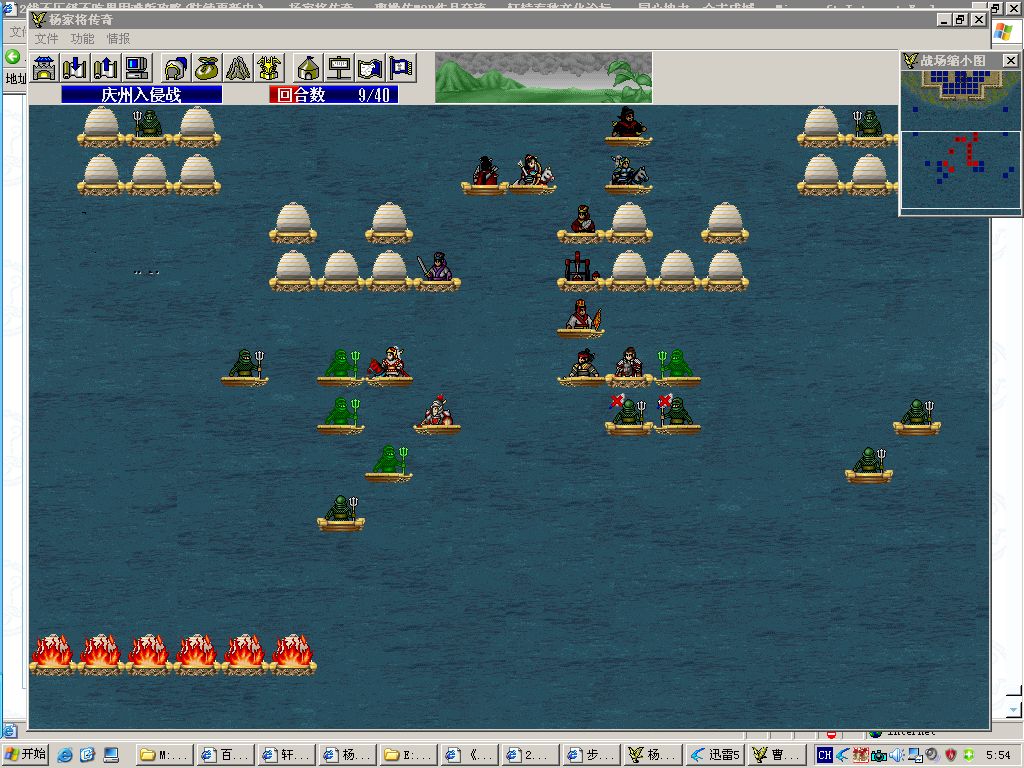Select the dark-red hat swordsman at top

coord(628,125)
